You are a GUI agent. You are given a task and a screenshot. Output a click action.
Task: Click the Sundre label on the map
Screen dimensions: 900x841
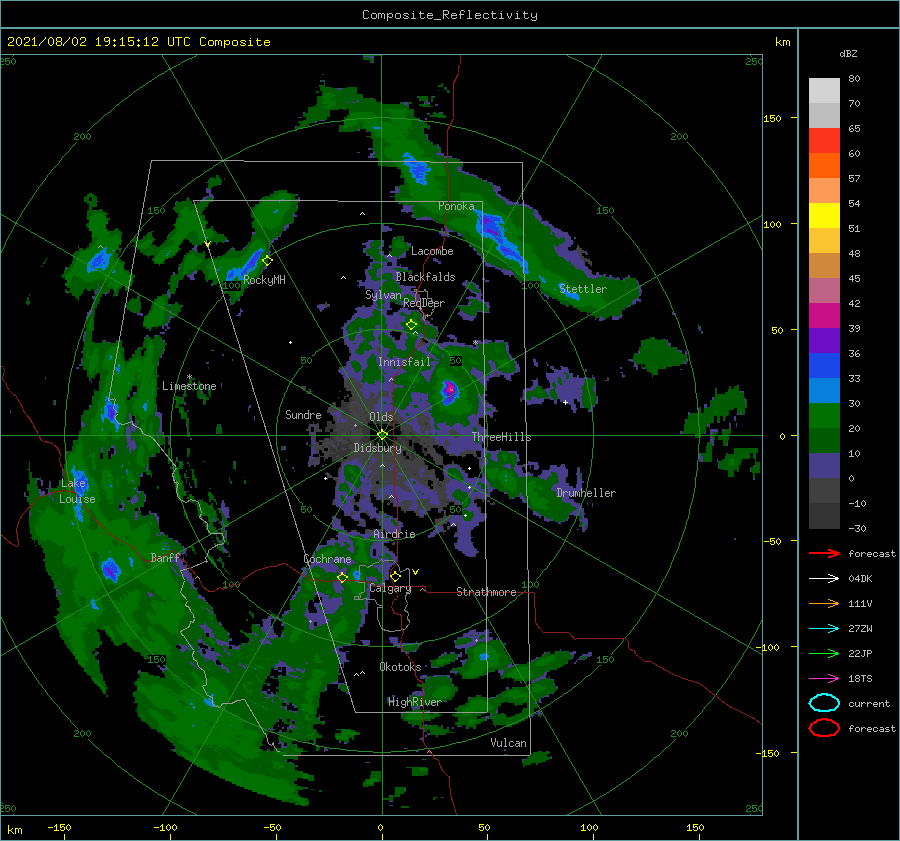303,414
